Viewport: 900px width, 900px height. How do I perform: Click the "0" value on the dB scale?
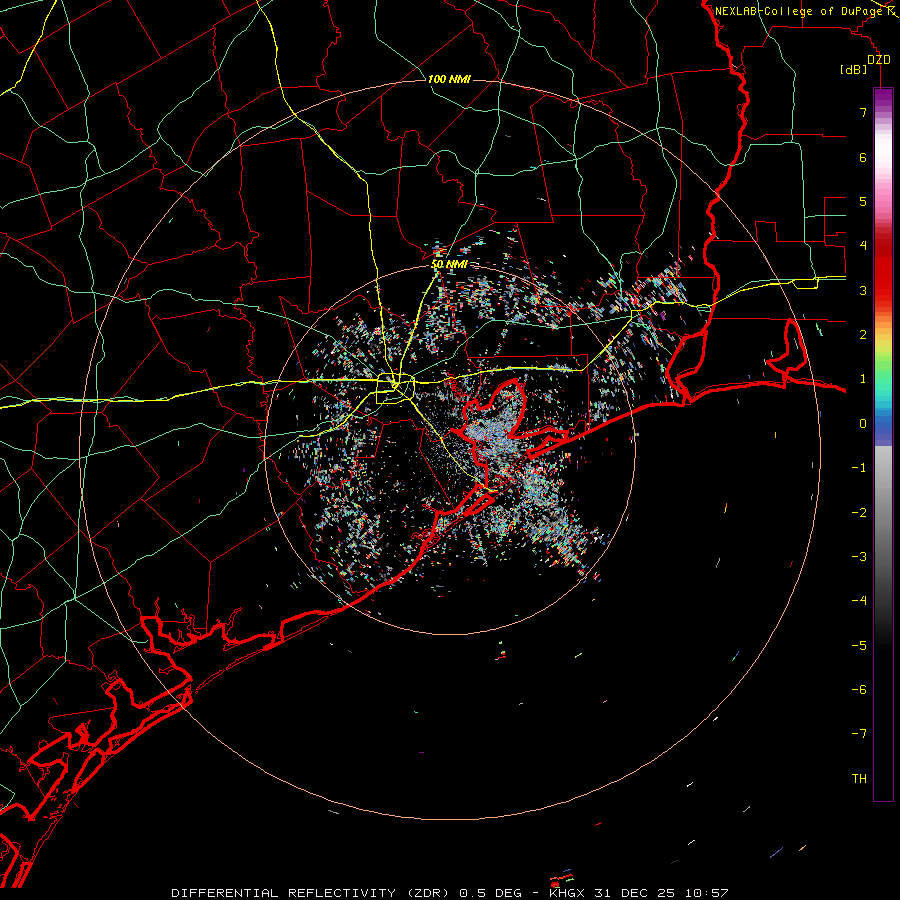(863, 424)
